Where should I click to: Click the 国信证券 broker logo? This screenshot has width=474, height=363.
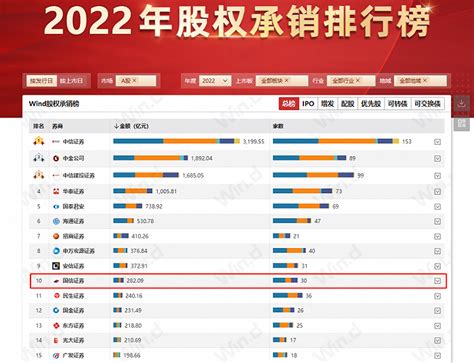pyautogui.click(x=56, y=281)
